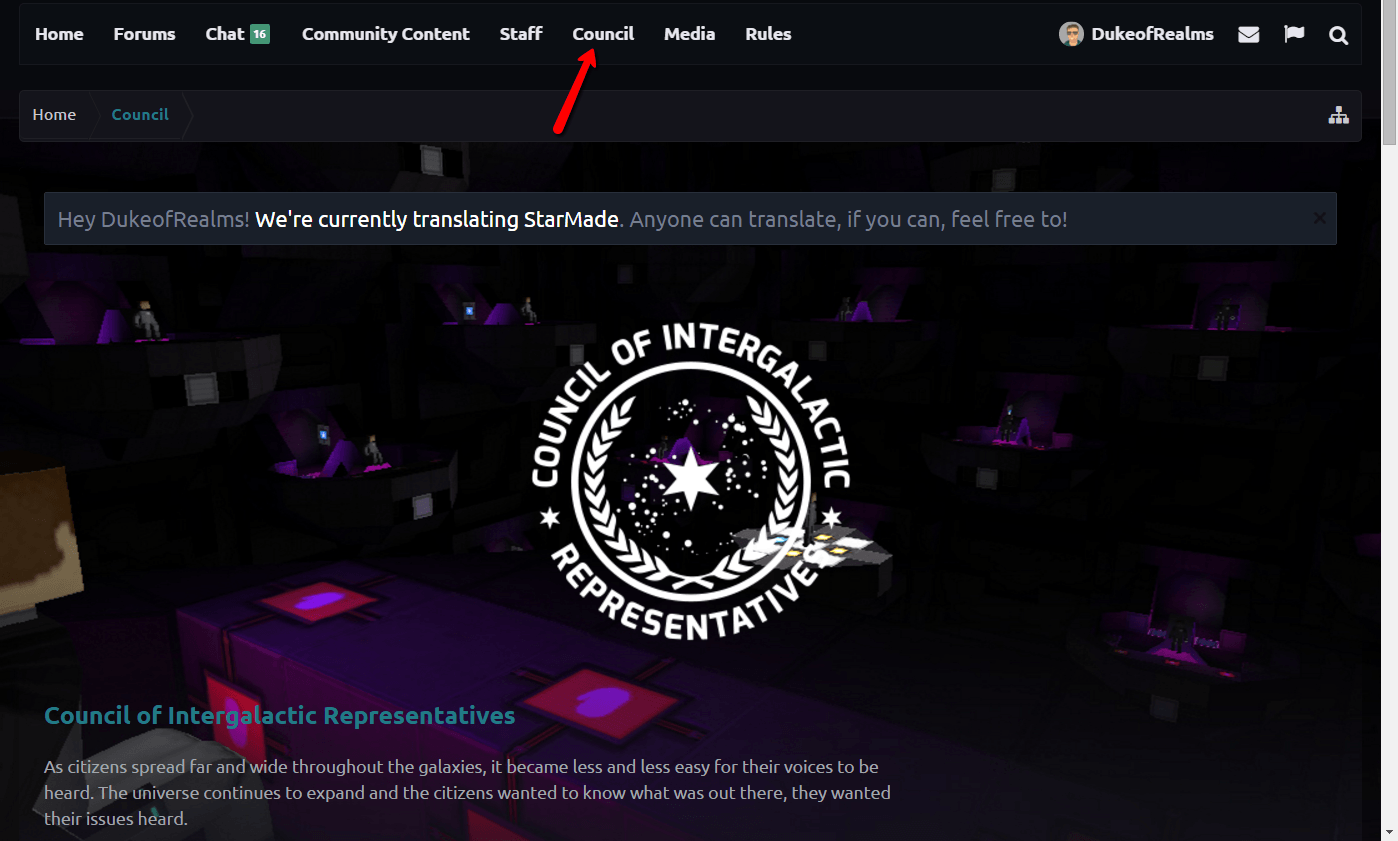Click the Home breadcrumb link

[54, 115]
